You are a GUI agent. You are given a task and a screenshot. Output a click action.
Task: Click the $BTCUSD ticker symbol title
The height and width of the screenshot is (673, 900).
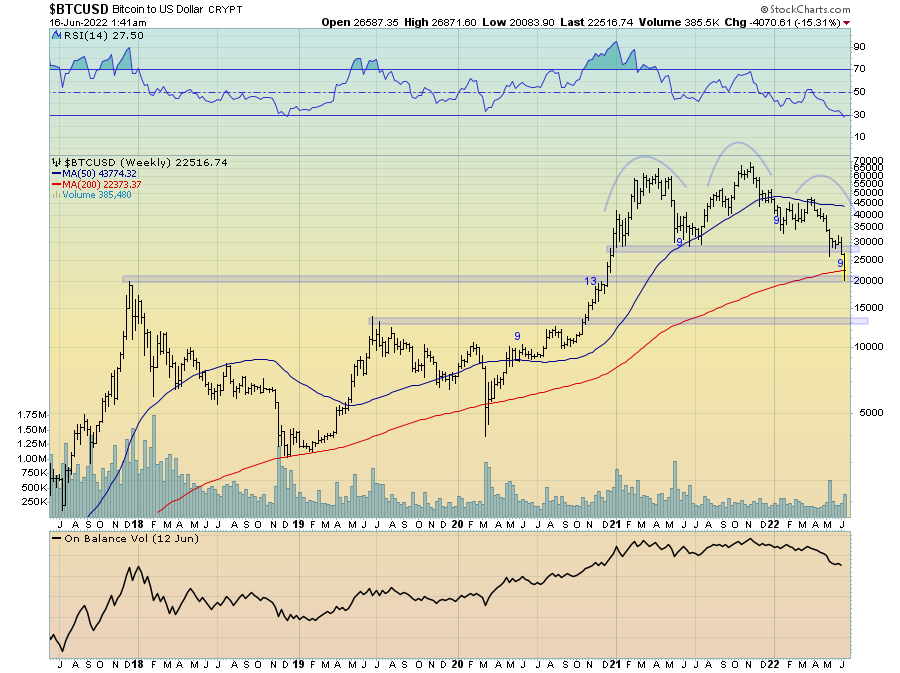click(79, 9)
